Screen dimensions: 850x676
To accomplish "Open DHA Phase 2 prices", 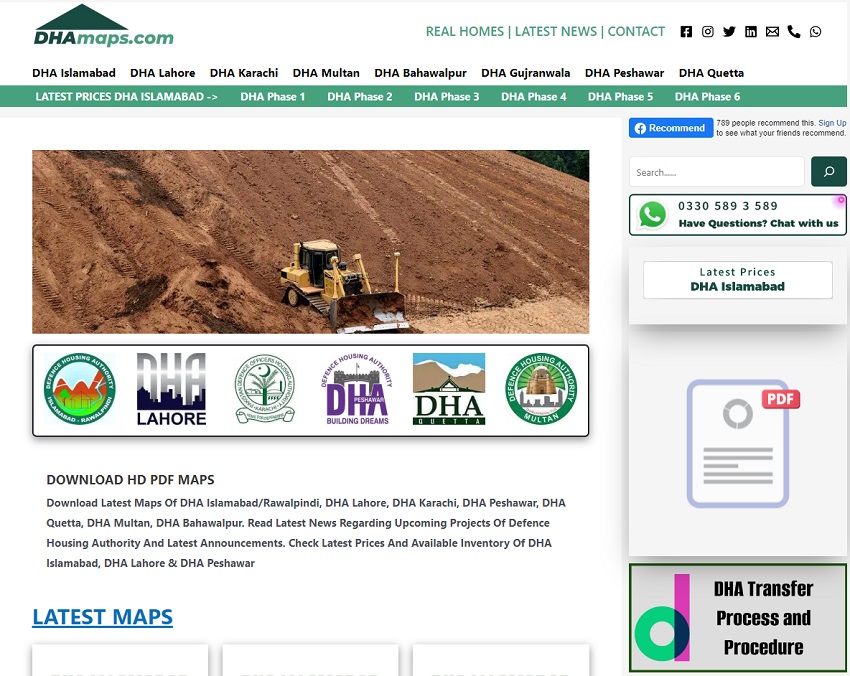I will (359, 96).
